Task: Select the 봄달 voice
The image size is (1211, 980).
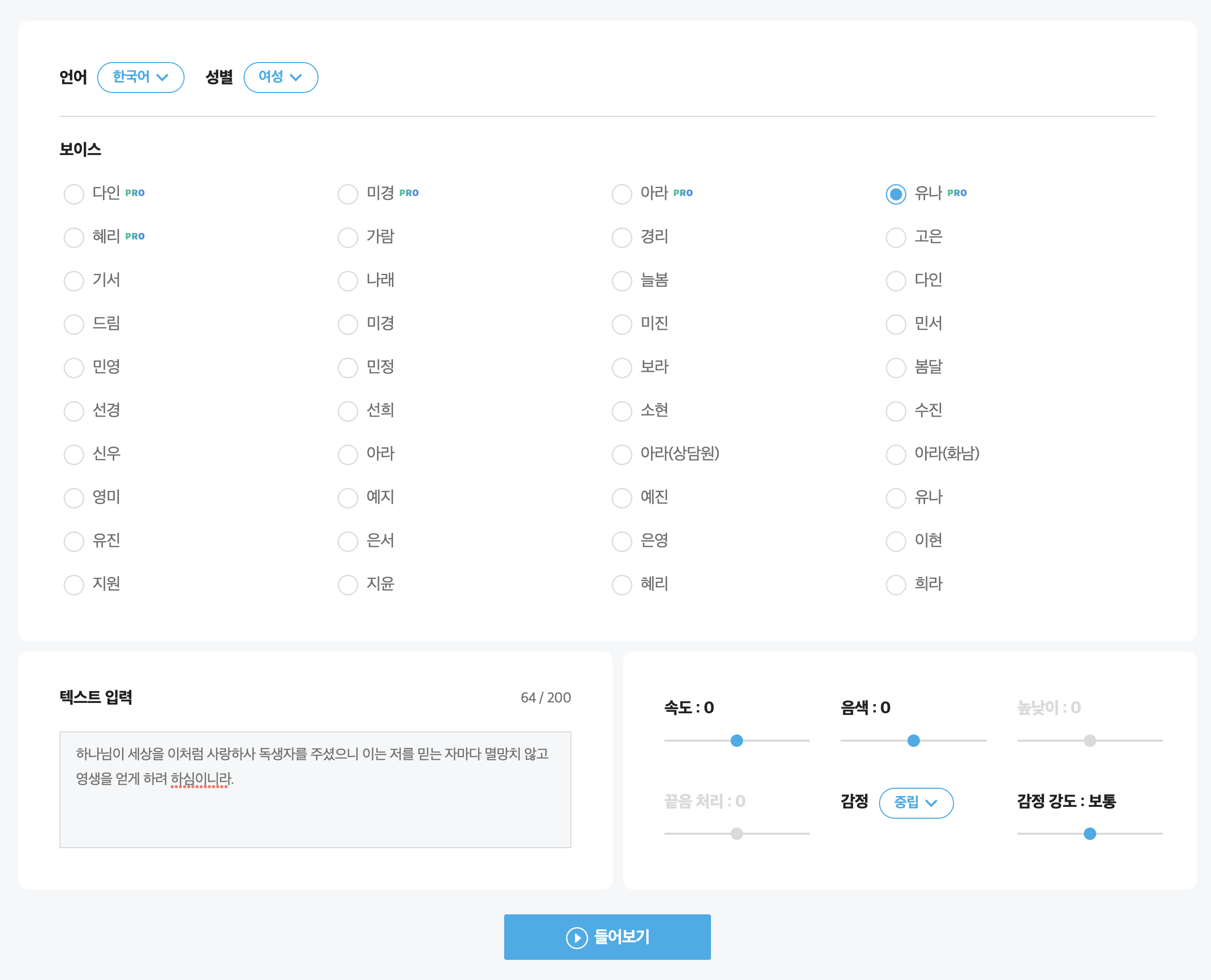Action: coord(896,368)
